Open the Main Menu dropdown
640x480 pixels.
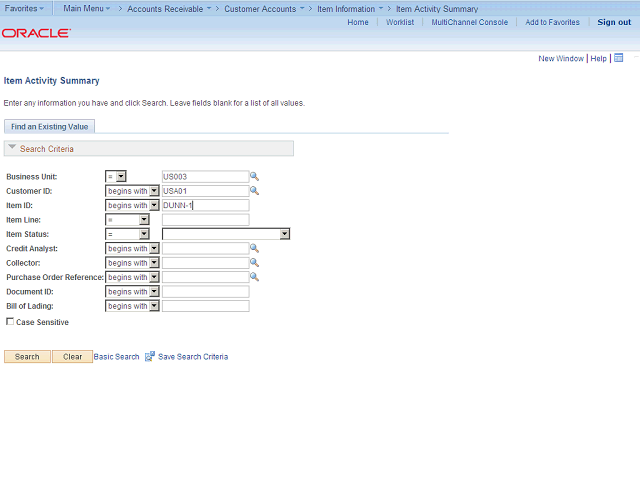click(x=87, y=8)
